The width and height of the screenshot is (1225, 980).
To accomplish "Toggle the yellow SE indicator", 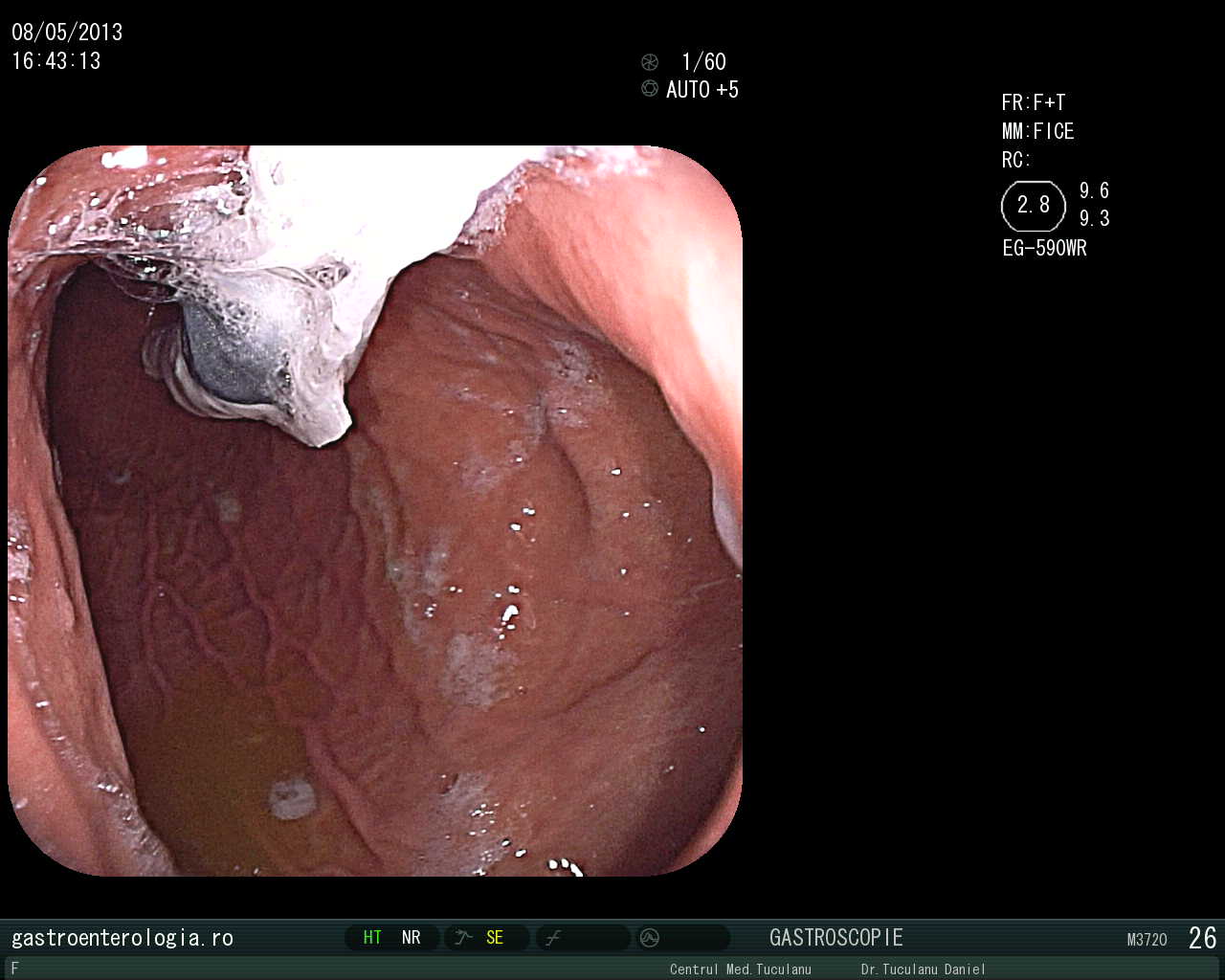I will point(495,938).
